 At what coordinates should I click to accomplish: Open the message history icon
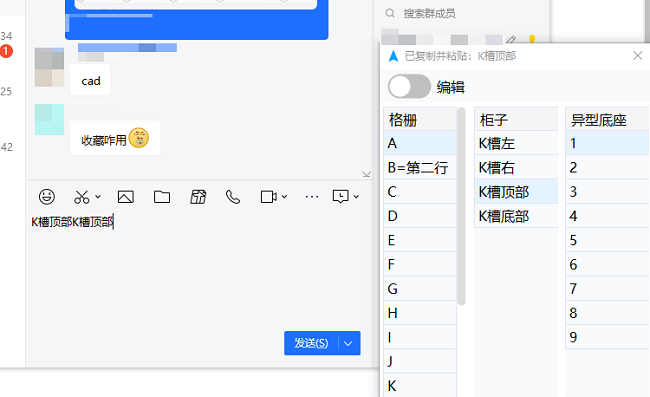point(340,196)
